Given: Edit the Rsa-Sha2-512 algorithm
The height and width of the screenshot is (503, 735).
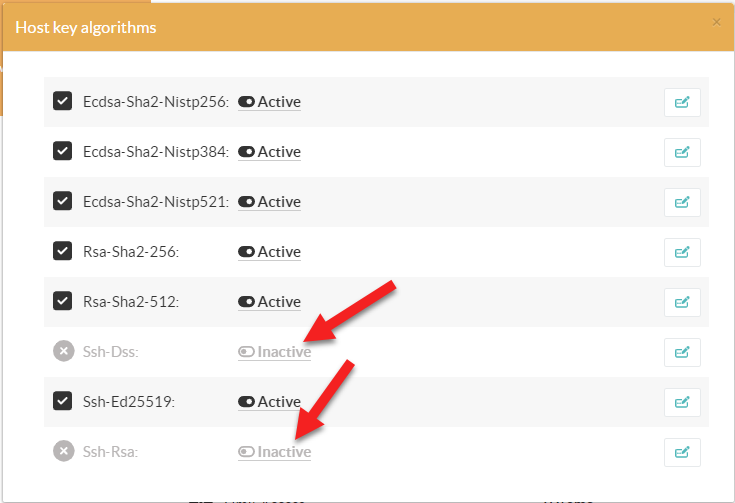Looking at the screenshot, I should 682,302.
